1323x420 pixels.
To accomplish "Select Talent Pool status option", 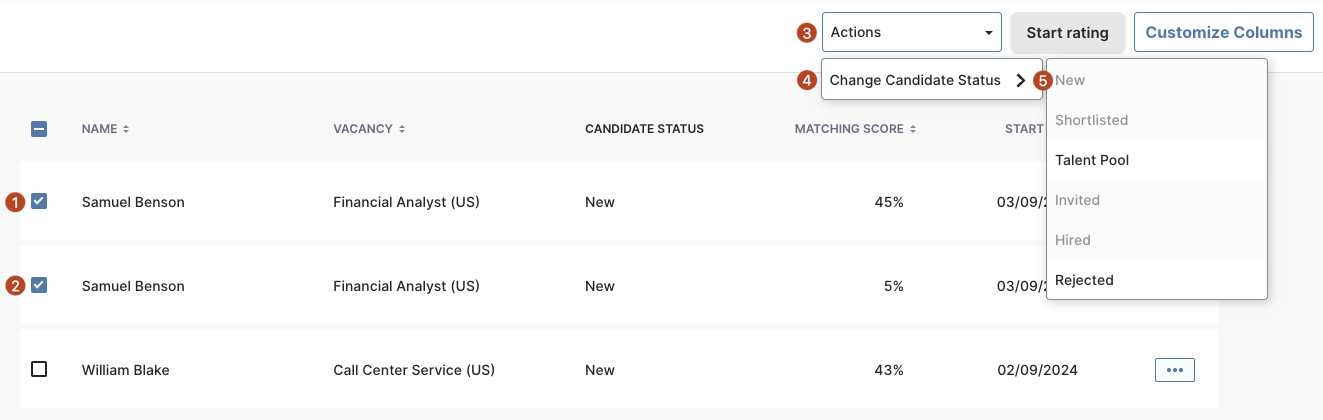I will [x=1092, y=160].
